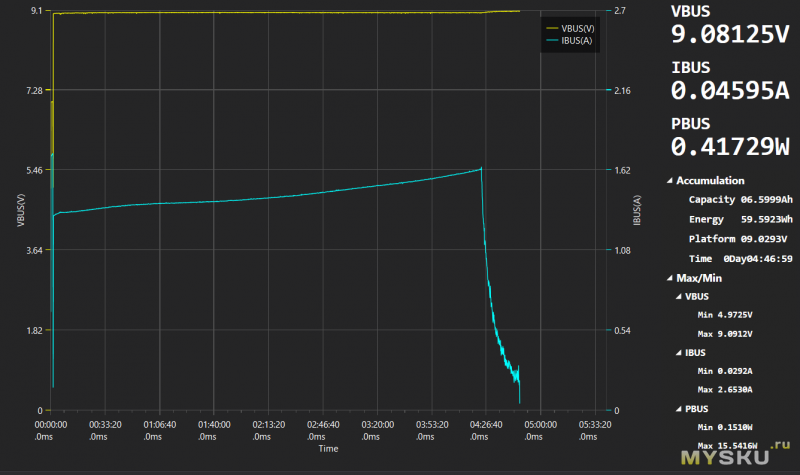This screenshot has width=800, height=475.
Task: Click the IBUS Max 2.6530A row
Action: (725, 389)
